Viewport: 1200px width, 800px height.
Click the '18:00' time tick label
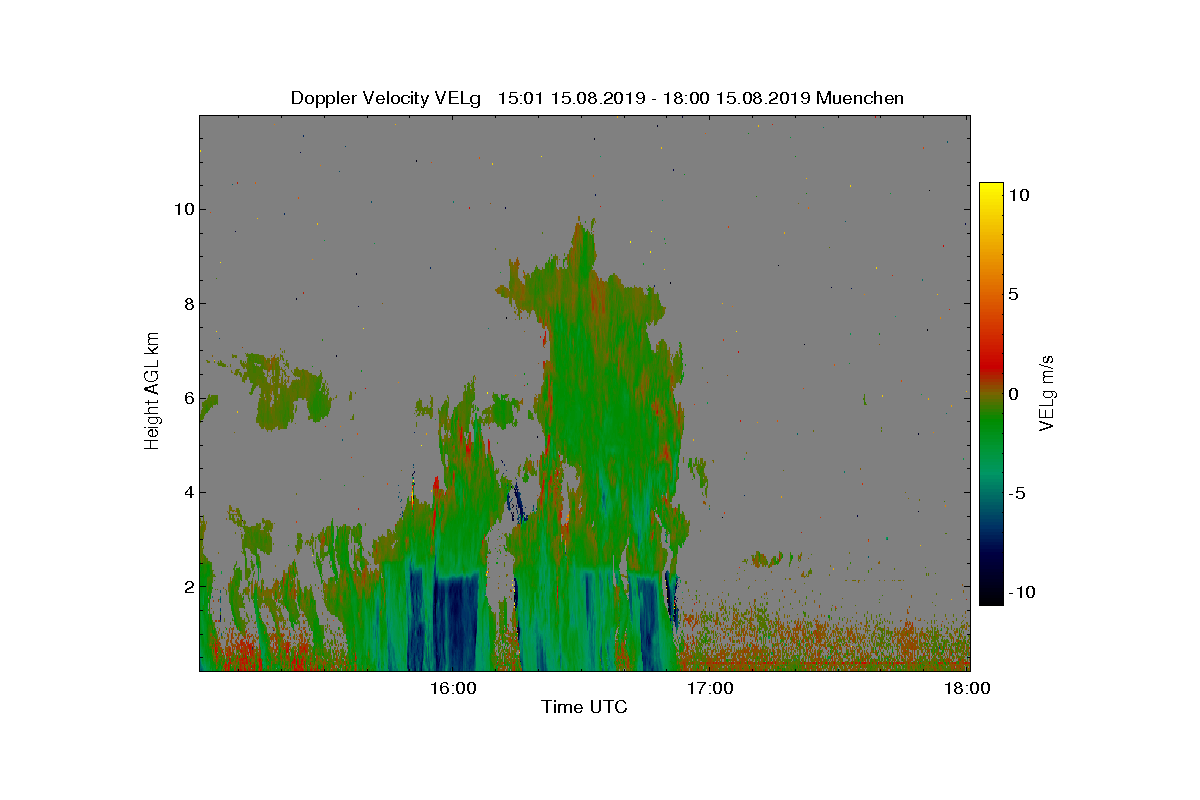tap(968, 688)
